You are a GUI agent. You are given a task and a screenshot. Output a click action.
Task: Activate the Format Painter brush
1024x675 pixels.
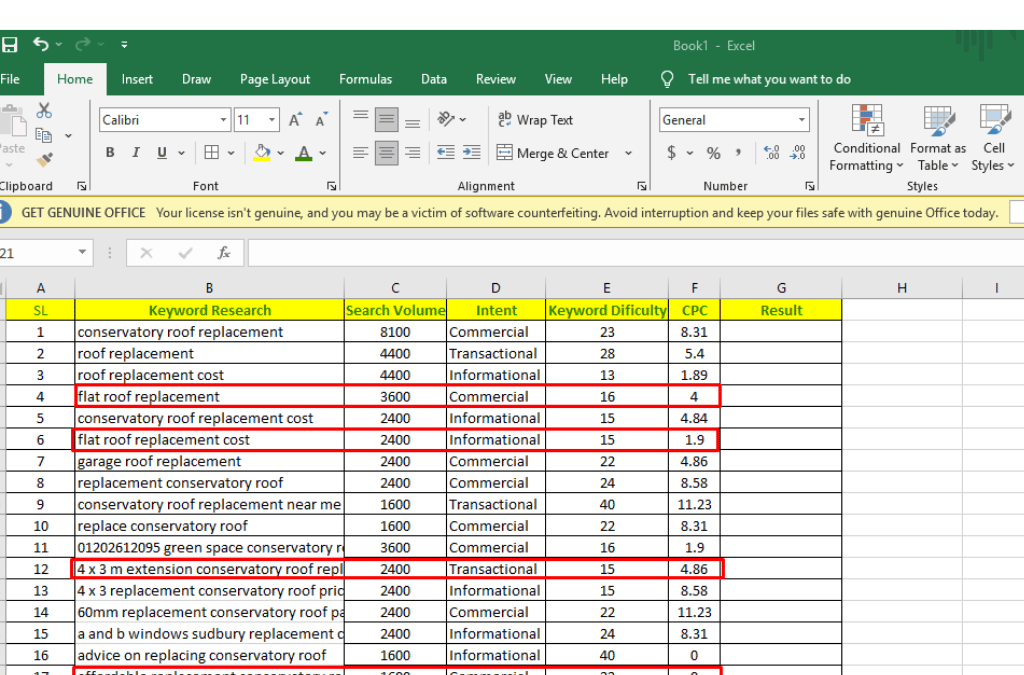click(44, 159)
